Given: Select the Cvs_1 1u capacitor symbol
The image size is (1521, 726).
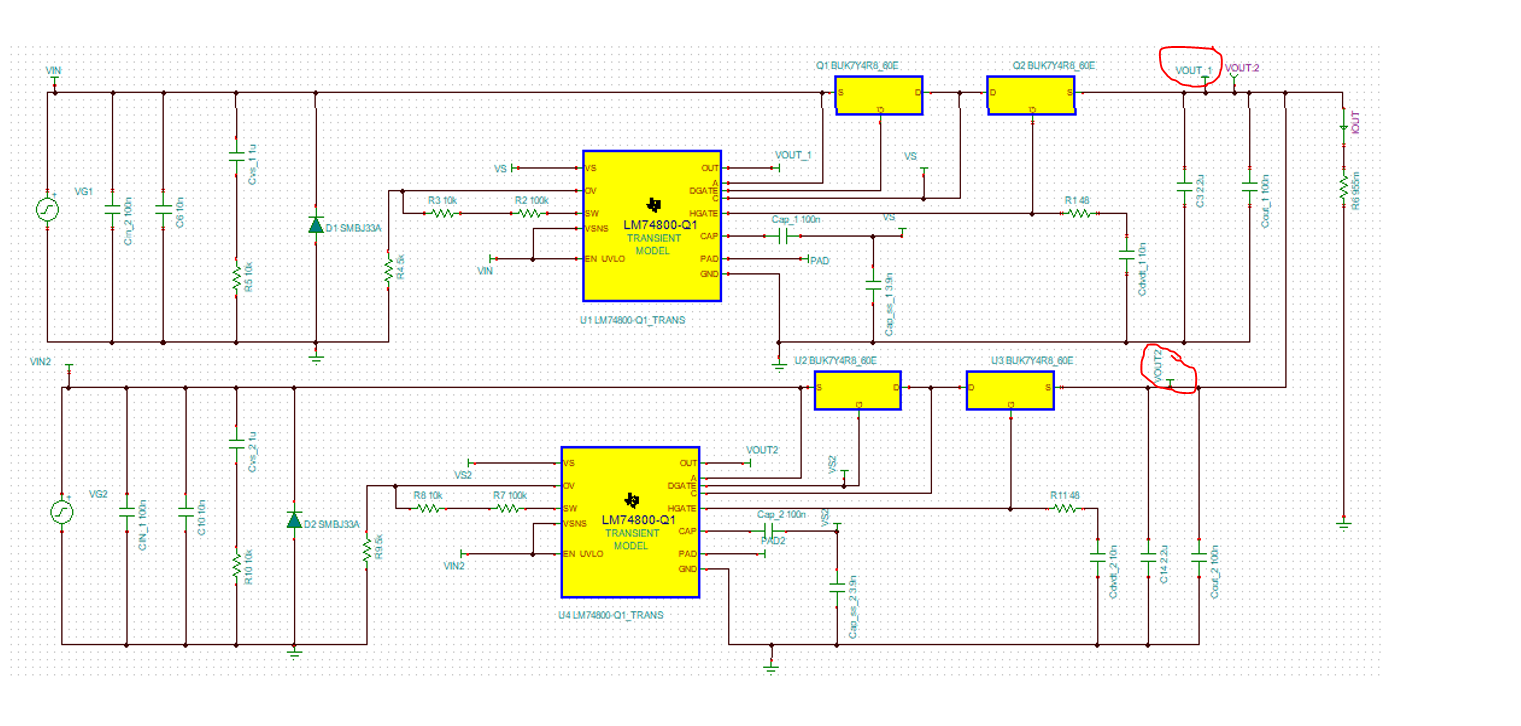Looking at the screenshot, I should (x=236, y=157).
